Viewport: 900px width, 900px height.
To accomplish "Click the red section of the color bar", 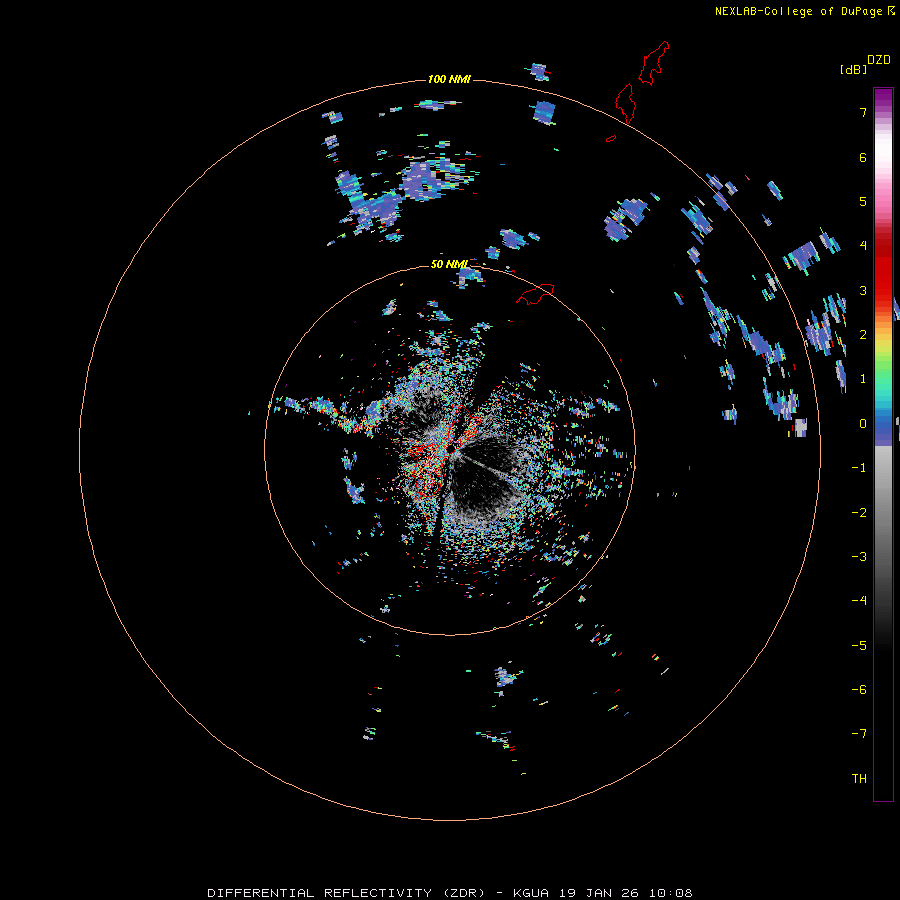I will pyautogui.click(x=883, y=267).
